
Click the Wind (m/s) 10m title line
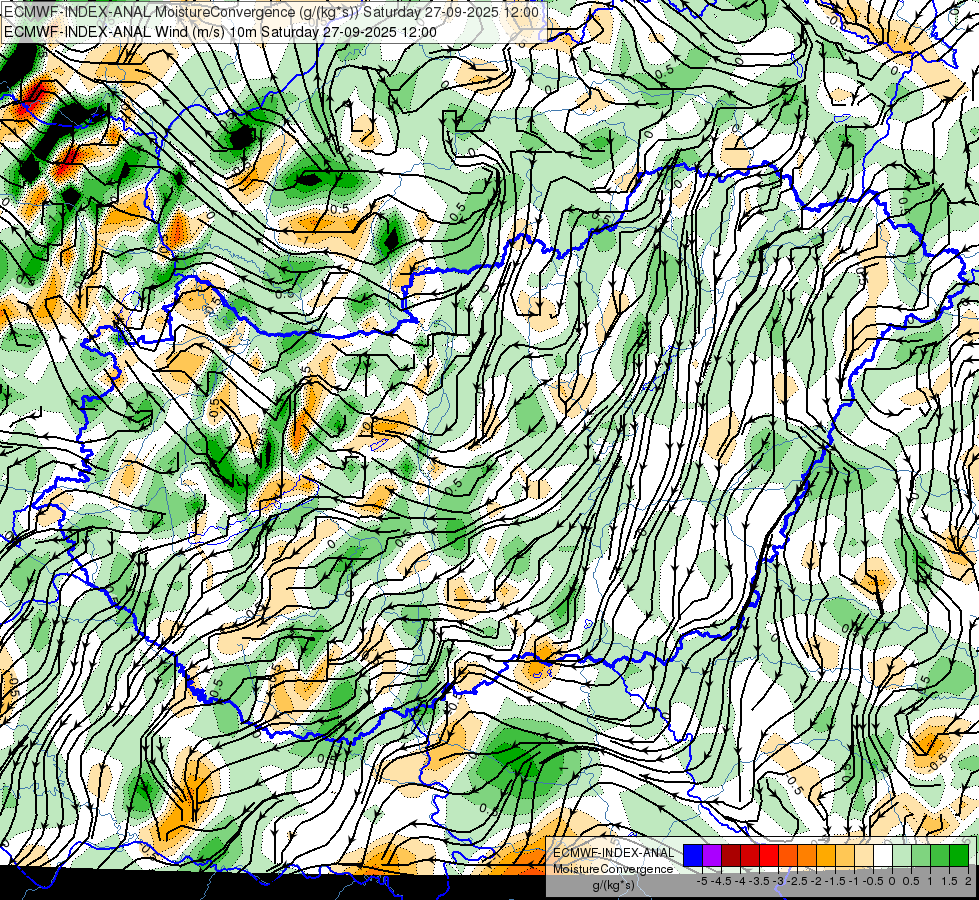[x=220, y=32]
